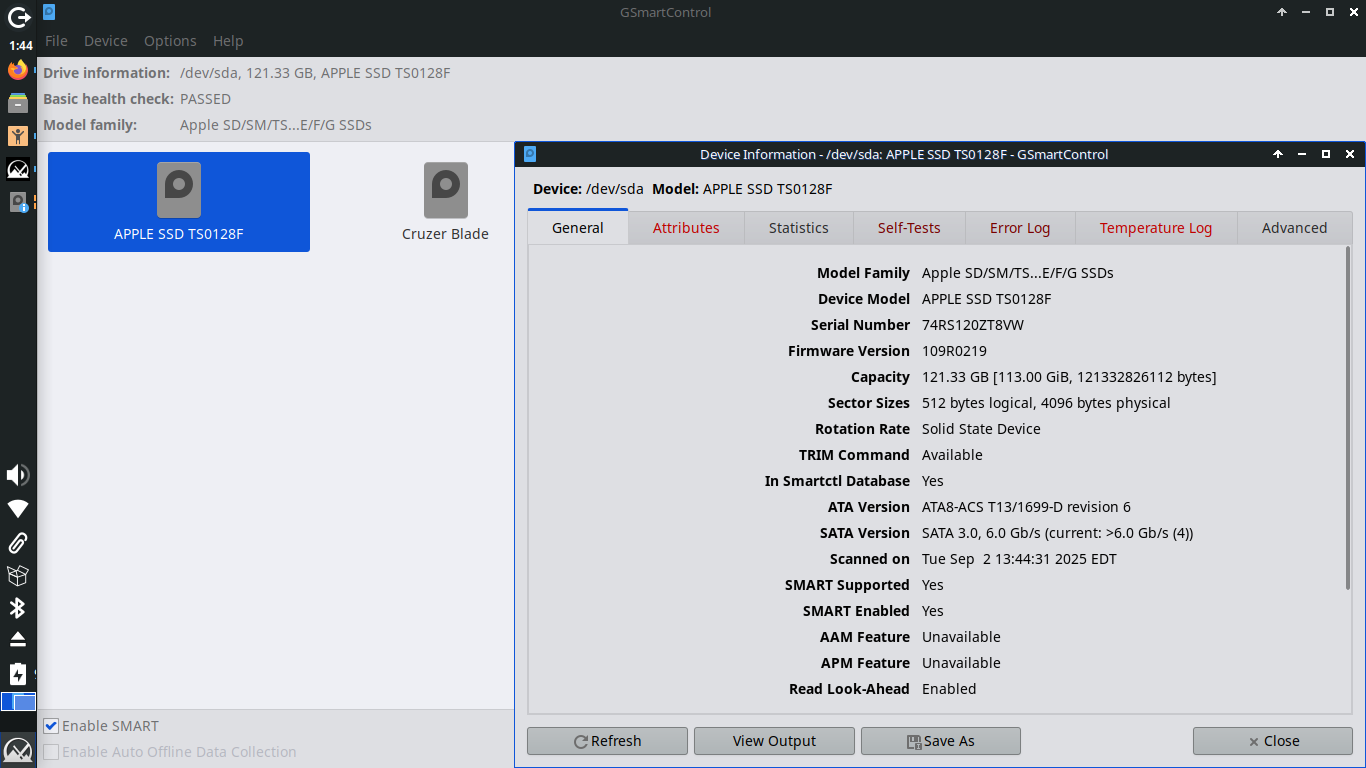Switch to the Attributes tab

(x=686, y=227)
